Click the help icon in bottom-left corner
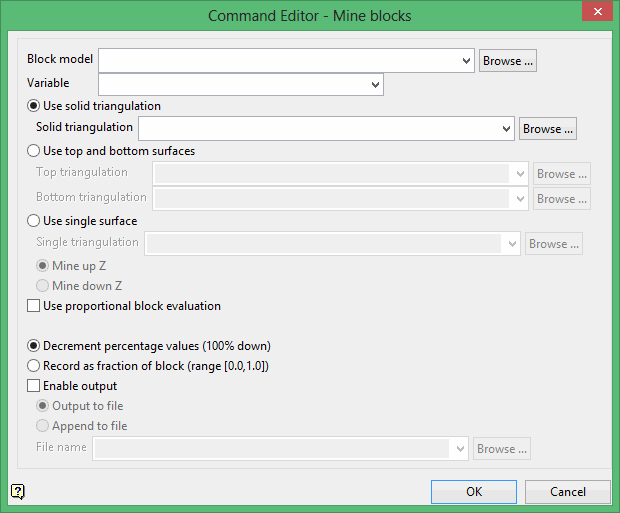This screenshot has height=513, width=620. 18,491
